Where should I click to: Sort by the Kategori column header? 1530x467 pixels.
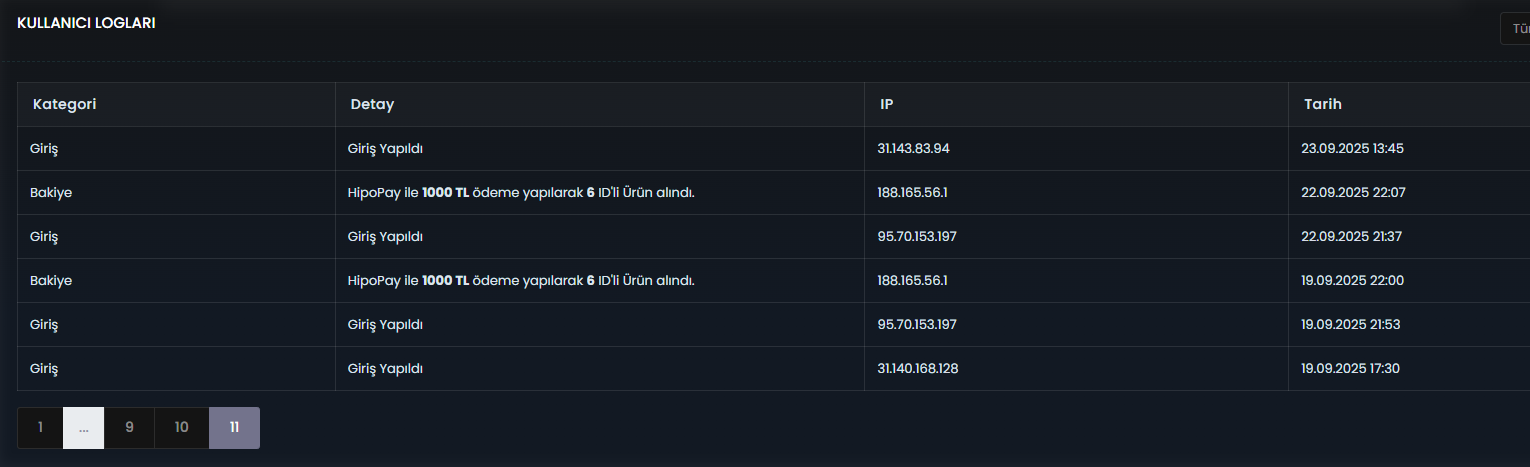(x=65, y=104)
